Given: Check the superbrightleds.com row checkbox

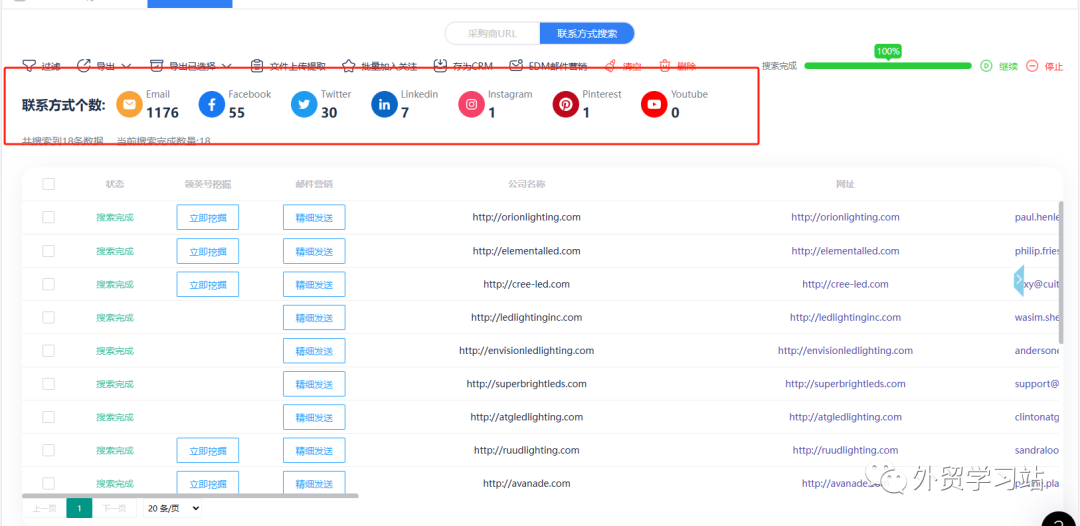Looking at the screenshot, I should click(48, 383).
